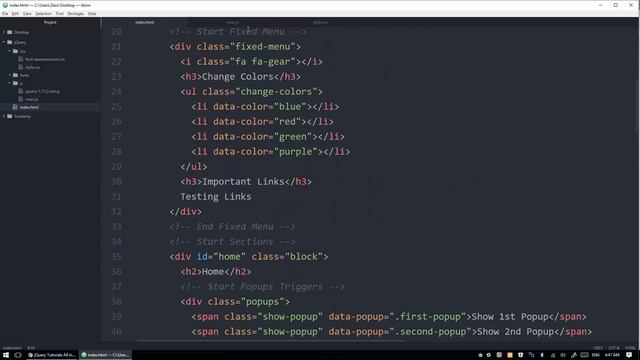Click "Change Colors" heading text in code
Screen dimensions: 640x360
click(x=238, y=77)
